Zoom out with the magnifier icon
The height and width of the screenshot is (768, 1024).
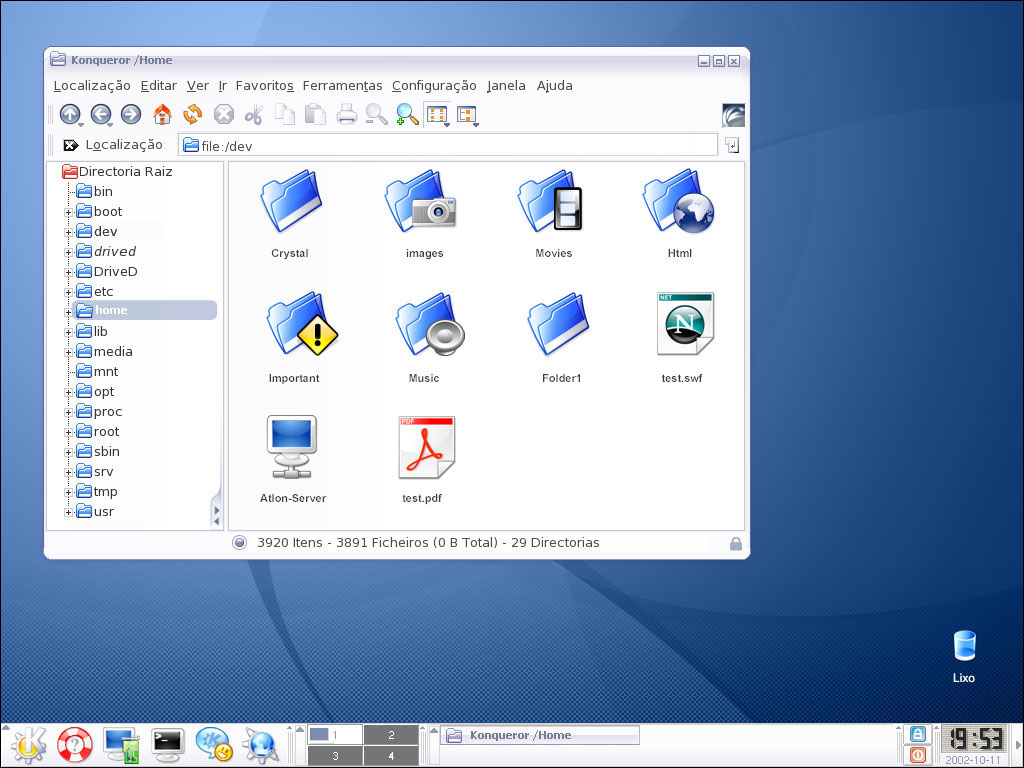coord(376,114)
